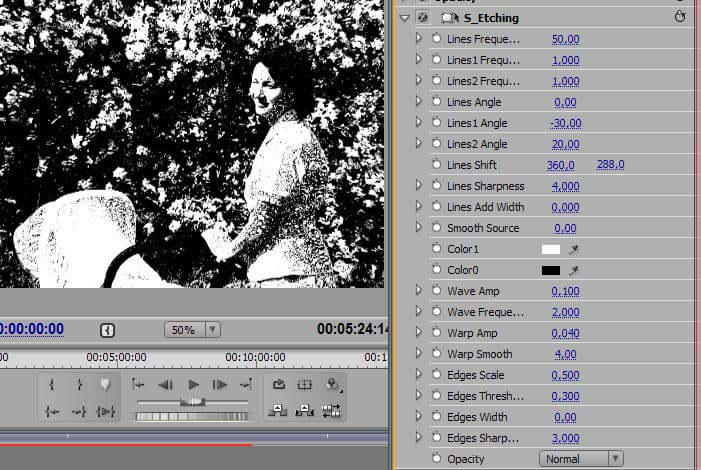Click the bracket icon beside the current timecode
The image size is (701, 470).
click(x=107, y=330)
